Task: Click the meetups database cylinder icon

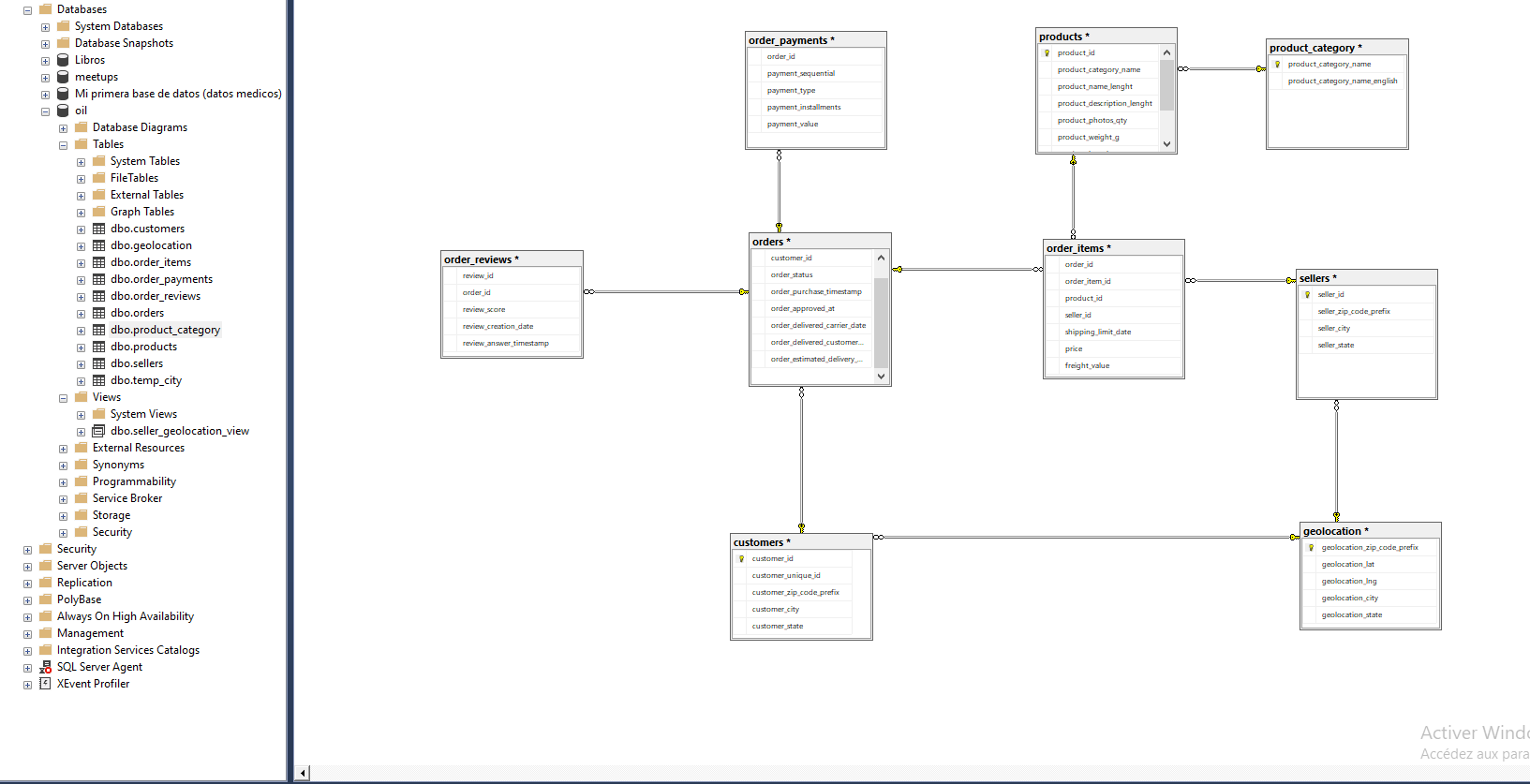Action: click(x=63, y=77)
